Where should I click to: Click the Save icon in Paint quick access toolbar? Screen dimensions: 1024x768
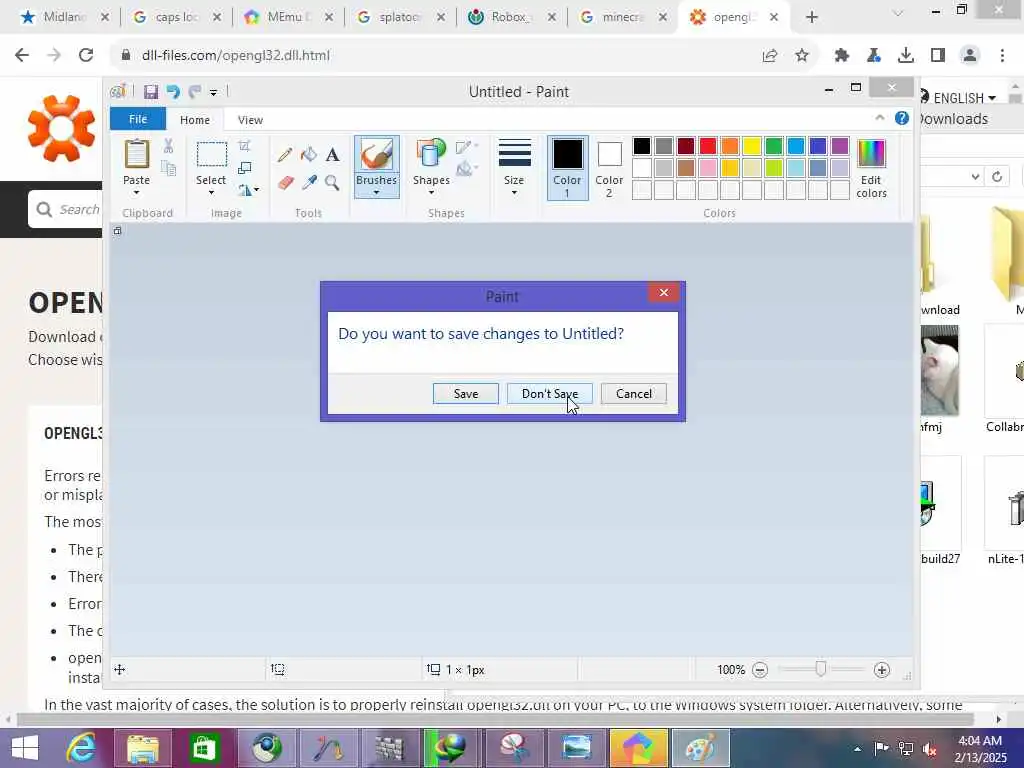tap(151, 92)
